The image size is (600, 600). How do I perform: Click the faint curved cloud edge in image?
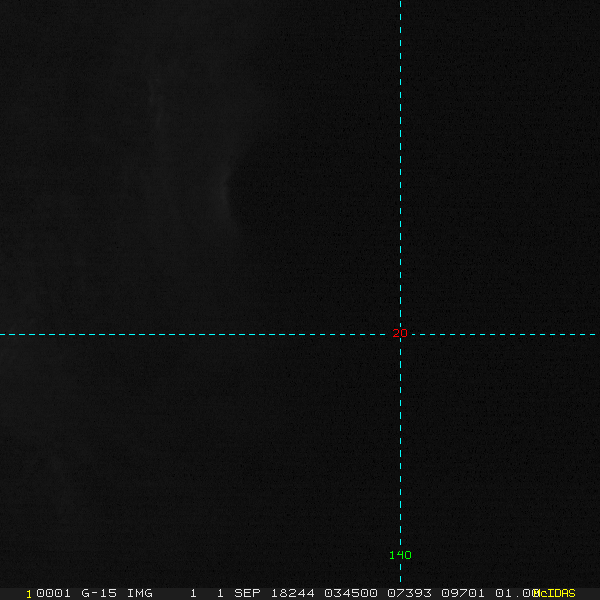click(x=229, y=190)
